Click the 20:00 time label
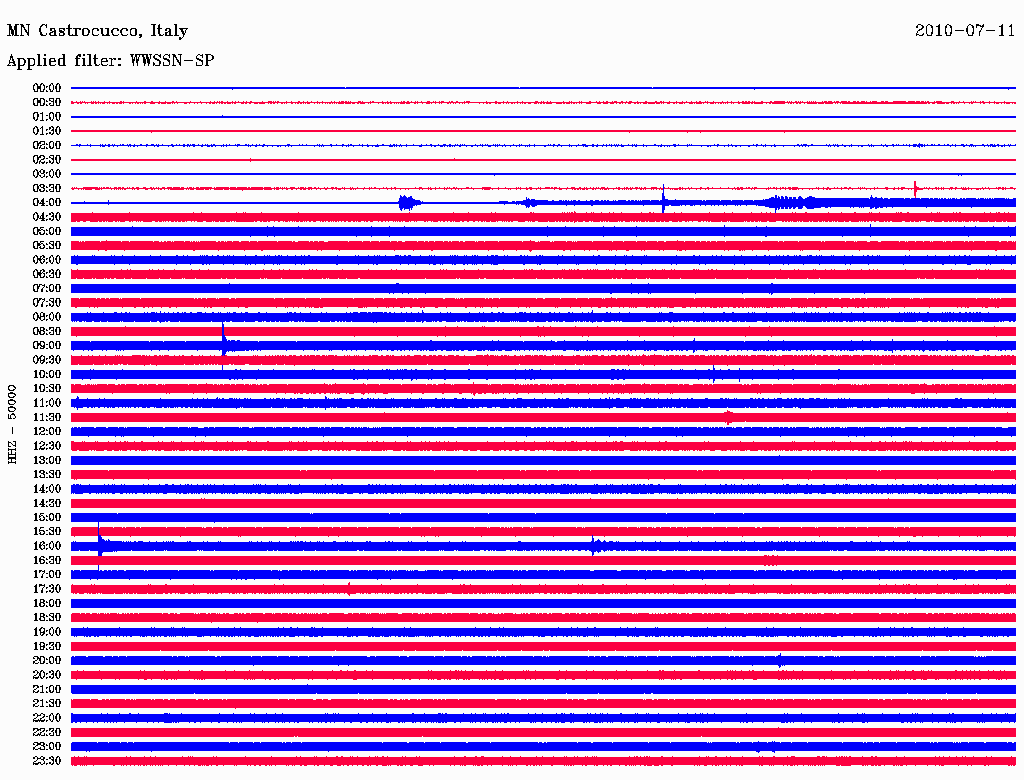Viewport: 1024px width, 780px height. tap(47, 660)
